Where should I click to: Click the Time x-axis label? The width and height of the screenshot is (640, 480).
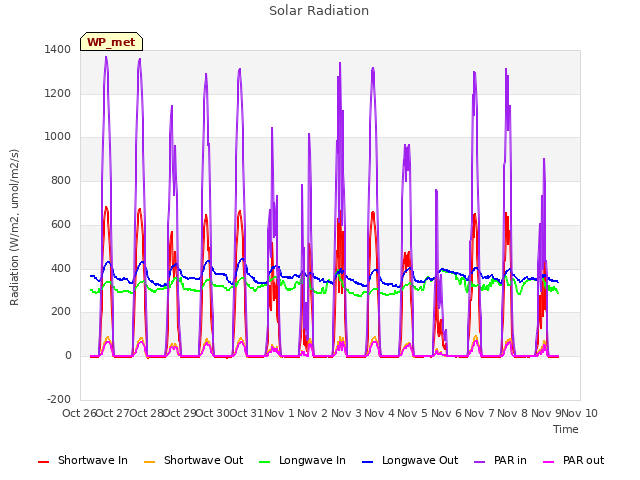(x=566, y=429)
